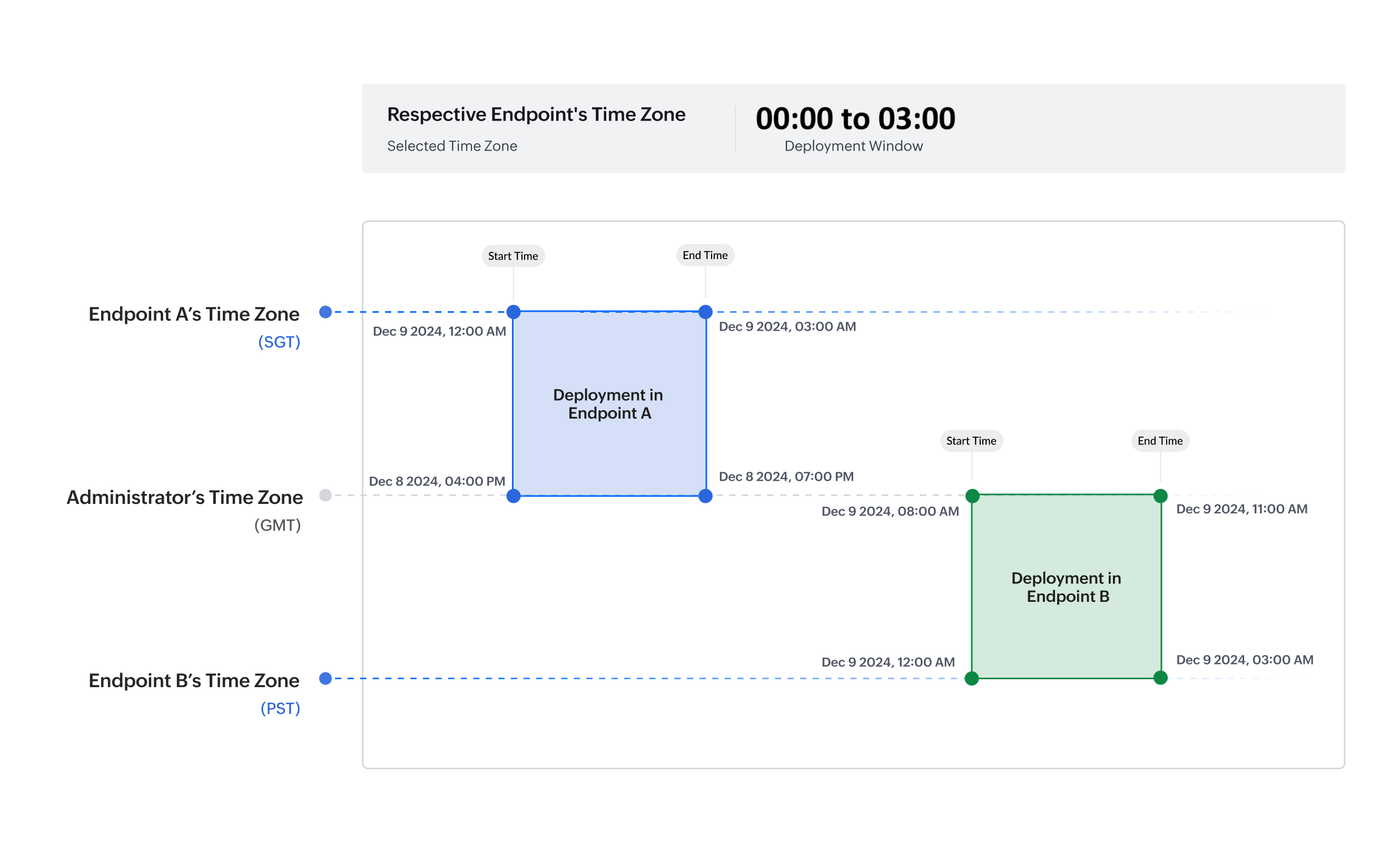Click the '00:00 to 03:00' window value

(x=855, y=118)
